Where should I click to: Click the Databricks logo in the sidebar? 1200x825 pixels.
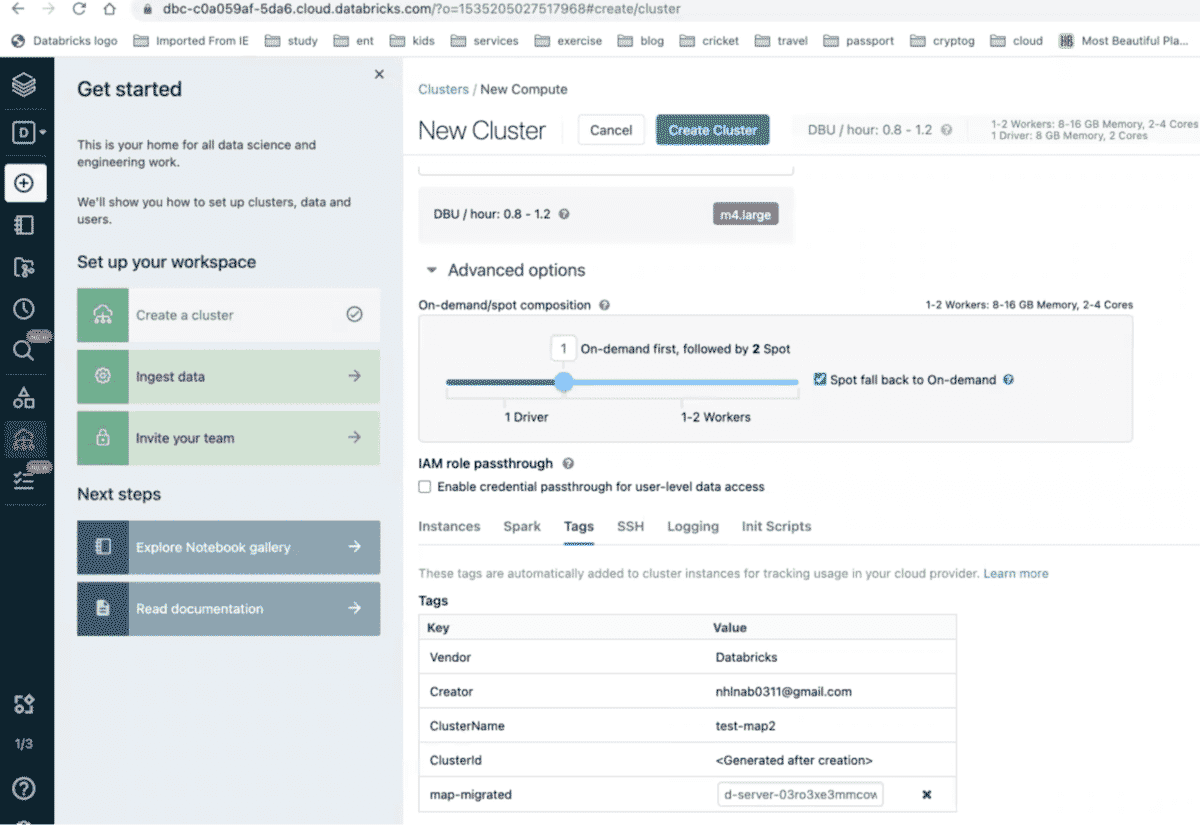[x=24, y=85]
